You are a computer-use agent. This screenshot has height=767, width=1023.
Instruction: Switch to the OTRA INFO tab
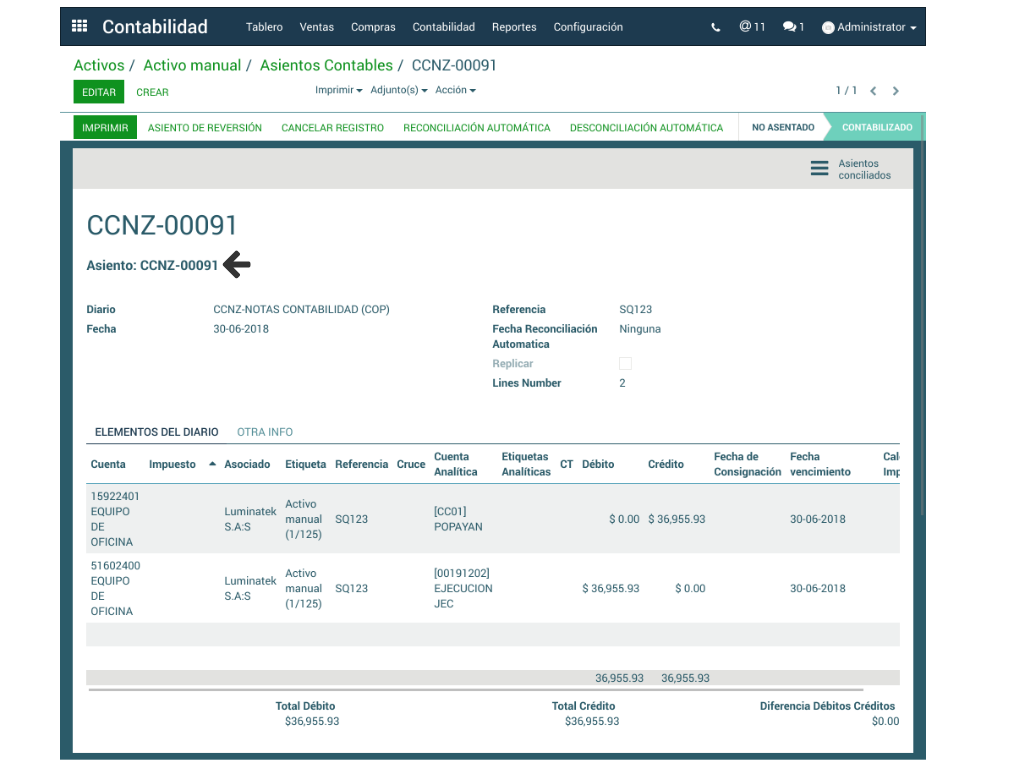[265, 432]
